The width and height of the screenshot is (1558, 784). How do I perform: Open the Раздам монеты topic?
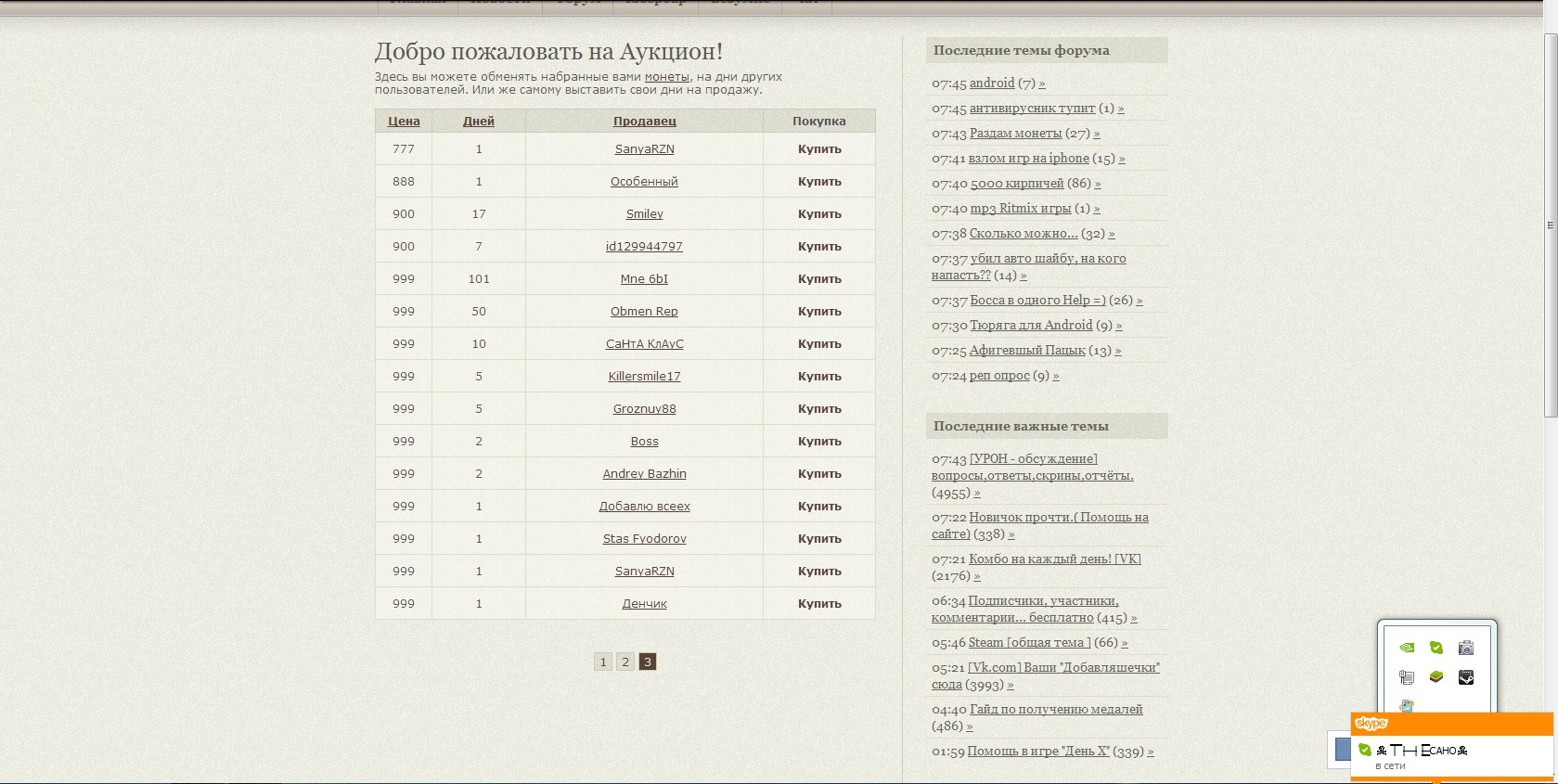point(1015,133)
